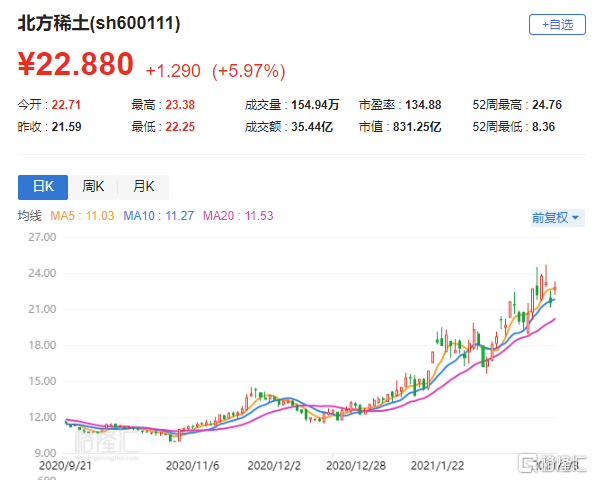Viewport: 593px width, 480px height.
Task: Click the 12.00 price axis label
Action: (42, 417)
